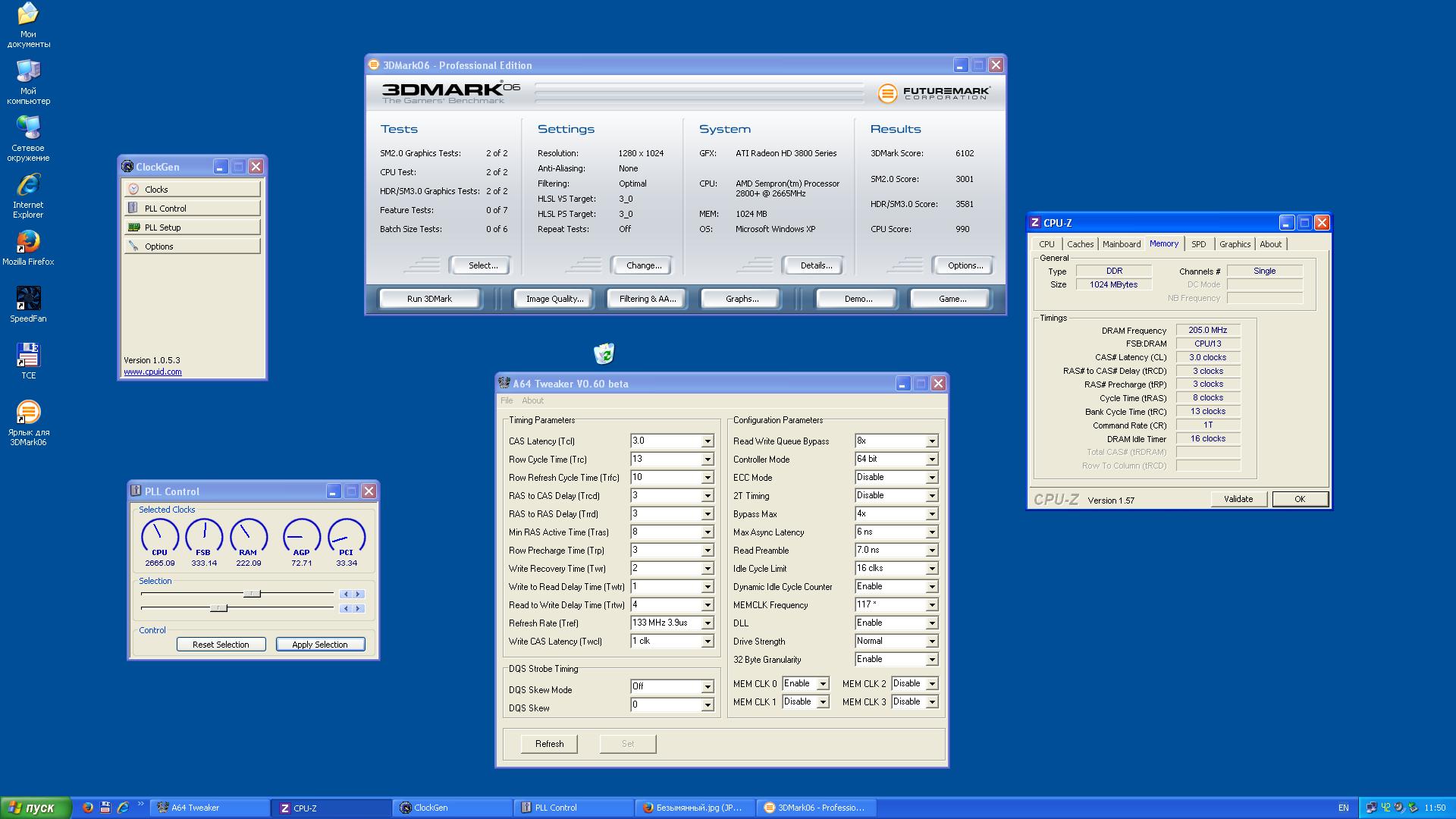Click the upper PLL selection slider thumb

pos(252,594)
